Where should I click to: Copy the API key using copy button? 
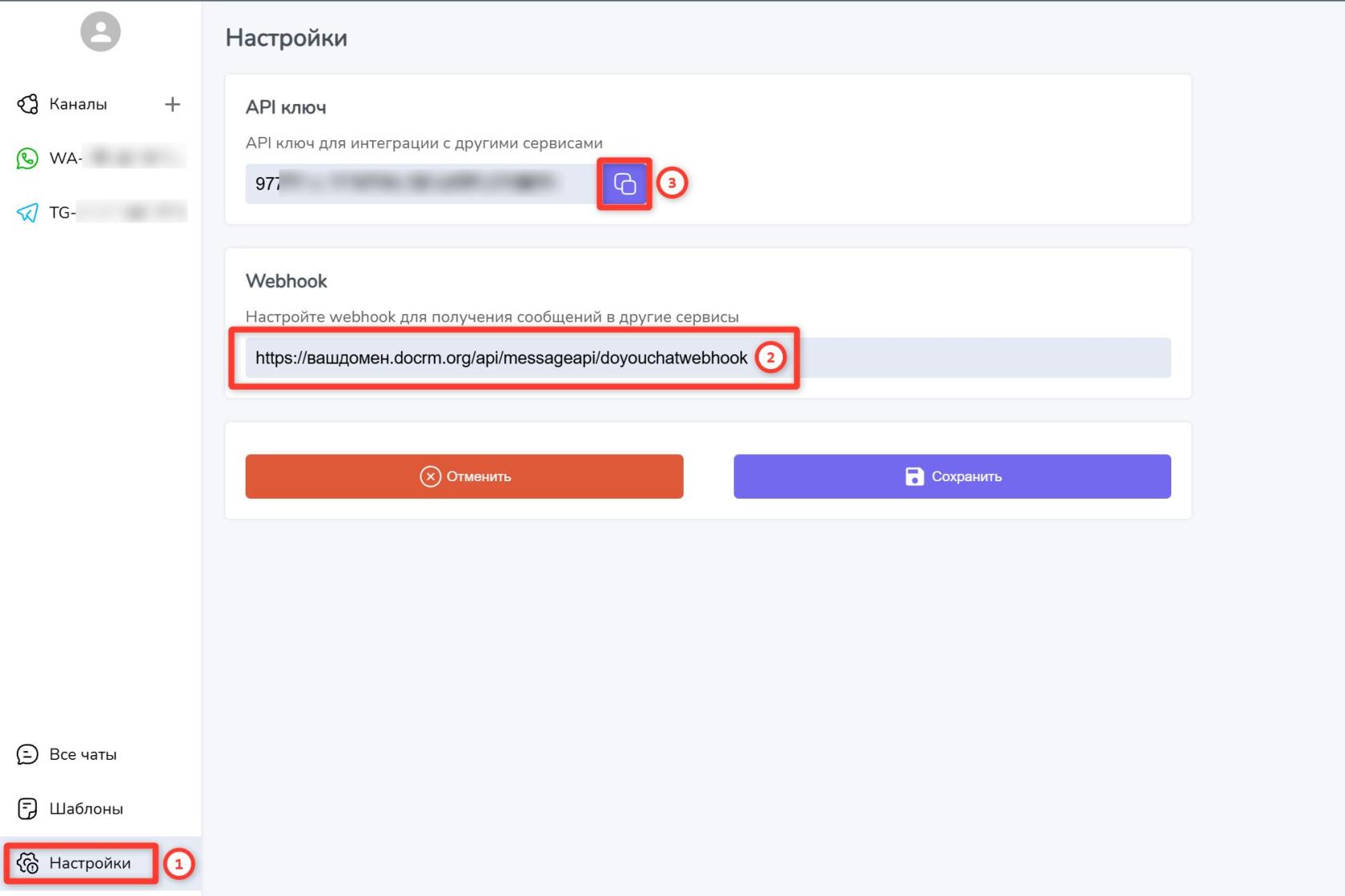point(624,183)
